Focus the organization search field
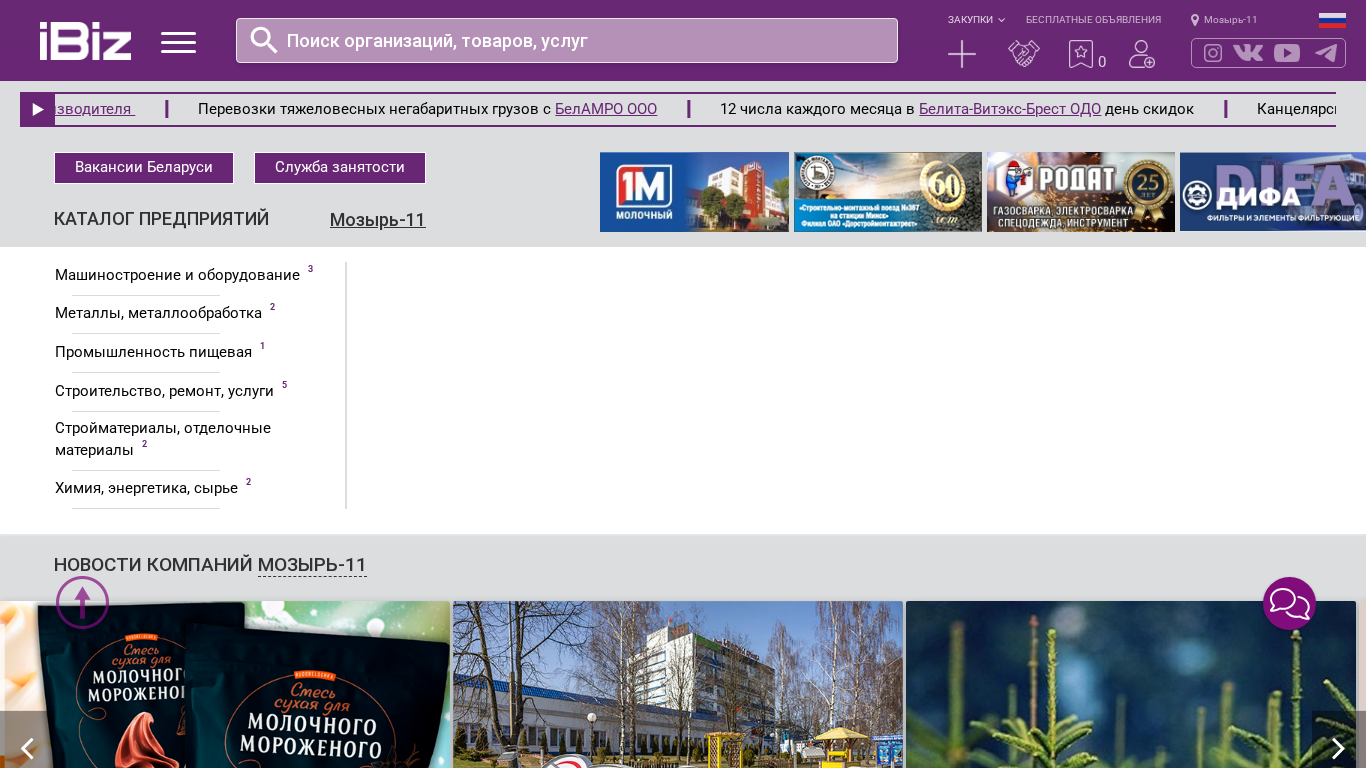This screenshot has width=1366, height=768. (567, 40)
